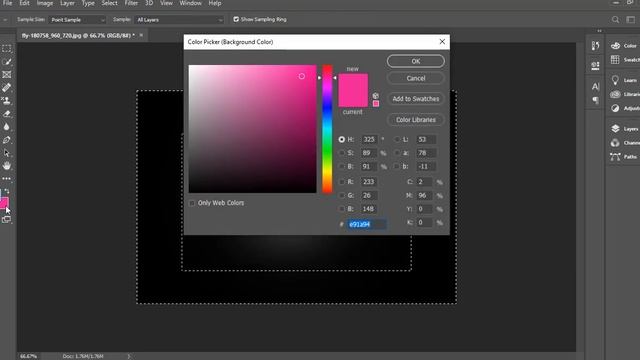Viewport: 640px width, 360px height.
Task: Close the Color Picker dialog
Action: (x=442, y=42)
